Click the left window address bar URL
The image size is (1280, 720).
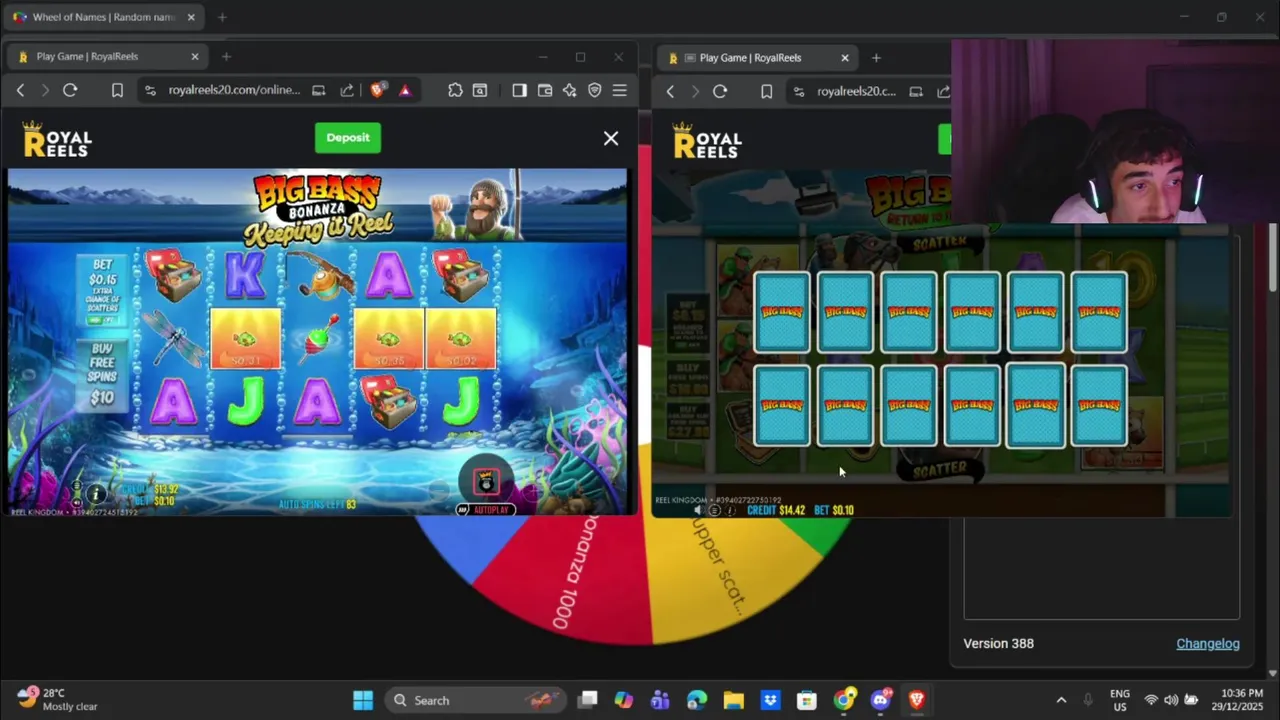coord(234,90)
